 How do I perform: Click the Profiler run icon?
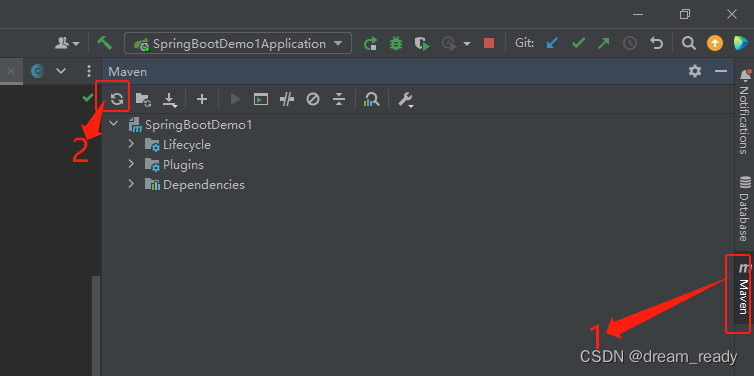point(449,44)
